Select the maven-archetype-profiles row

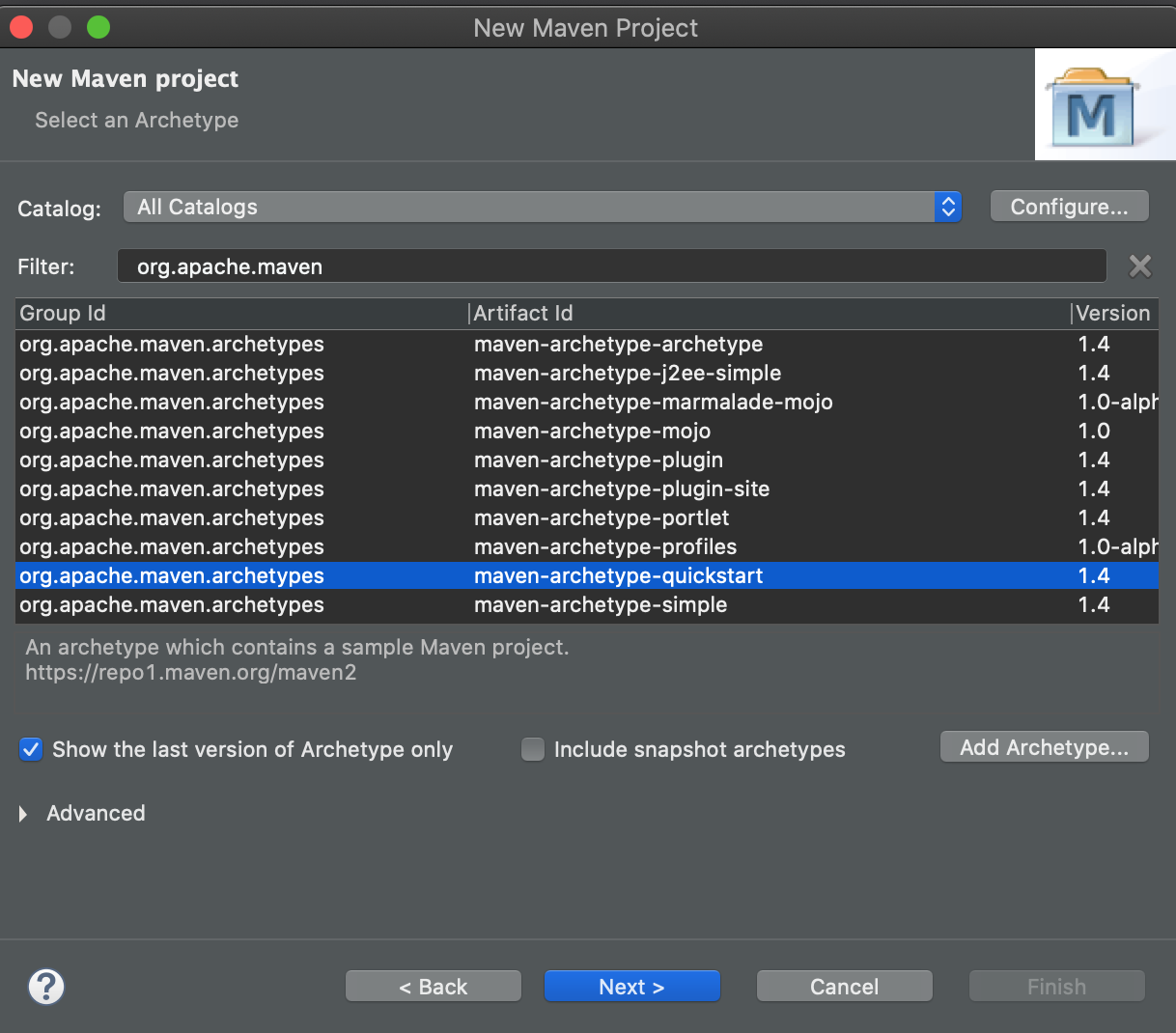tap(587, 546)
